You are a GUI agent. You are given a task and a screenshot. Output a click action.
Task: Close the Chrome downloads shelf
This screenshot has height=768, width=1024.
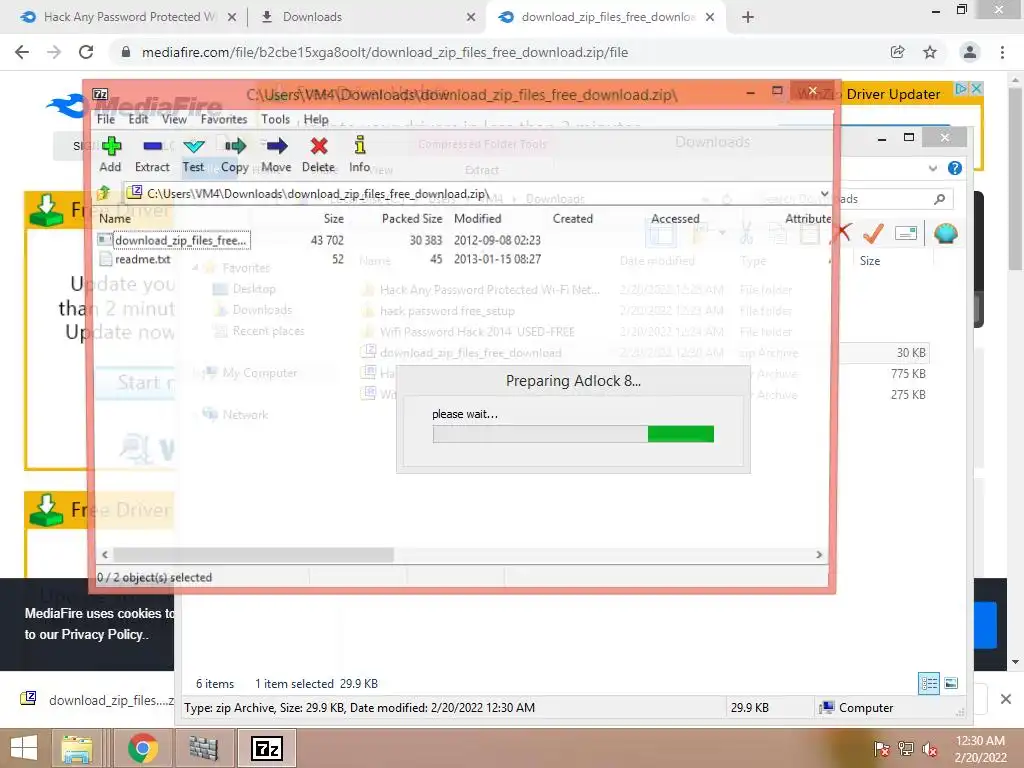tap(1006, 699)
